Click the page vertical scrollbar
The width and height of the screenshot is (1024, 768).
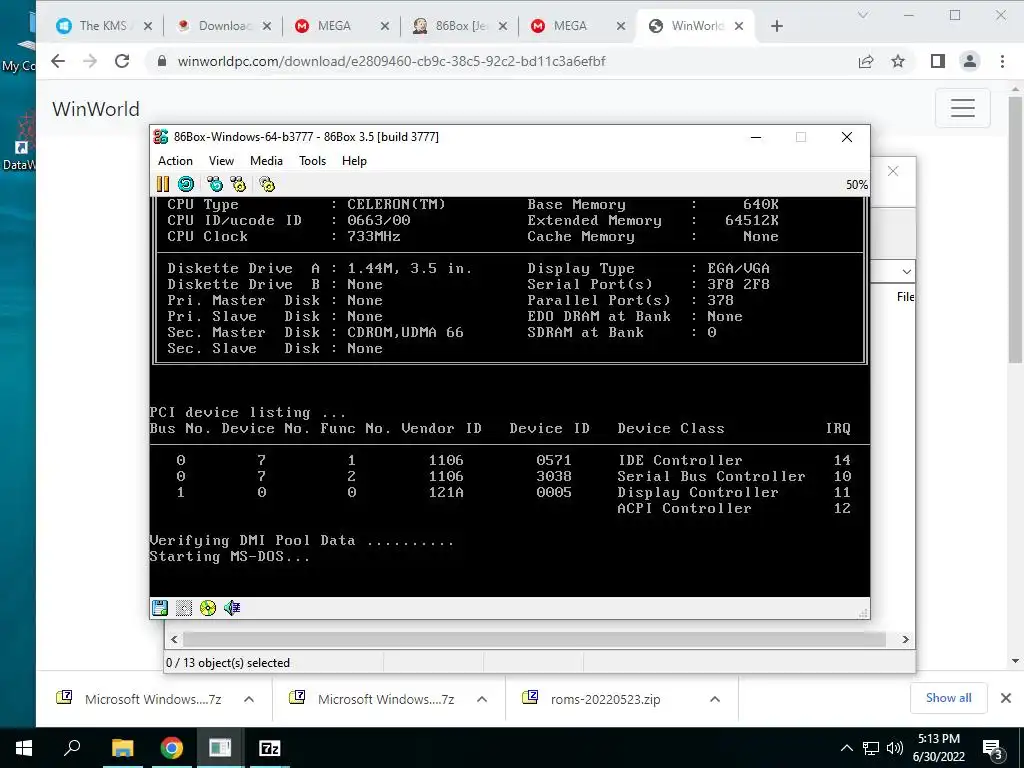pos(1015,230)
